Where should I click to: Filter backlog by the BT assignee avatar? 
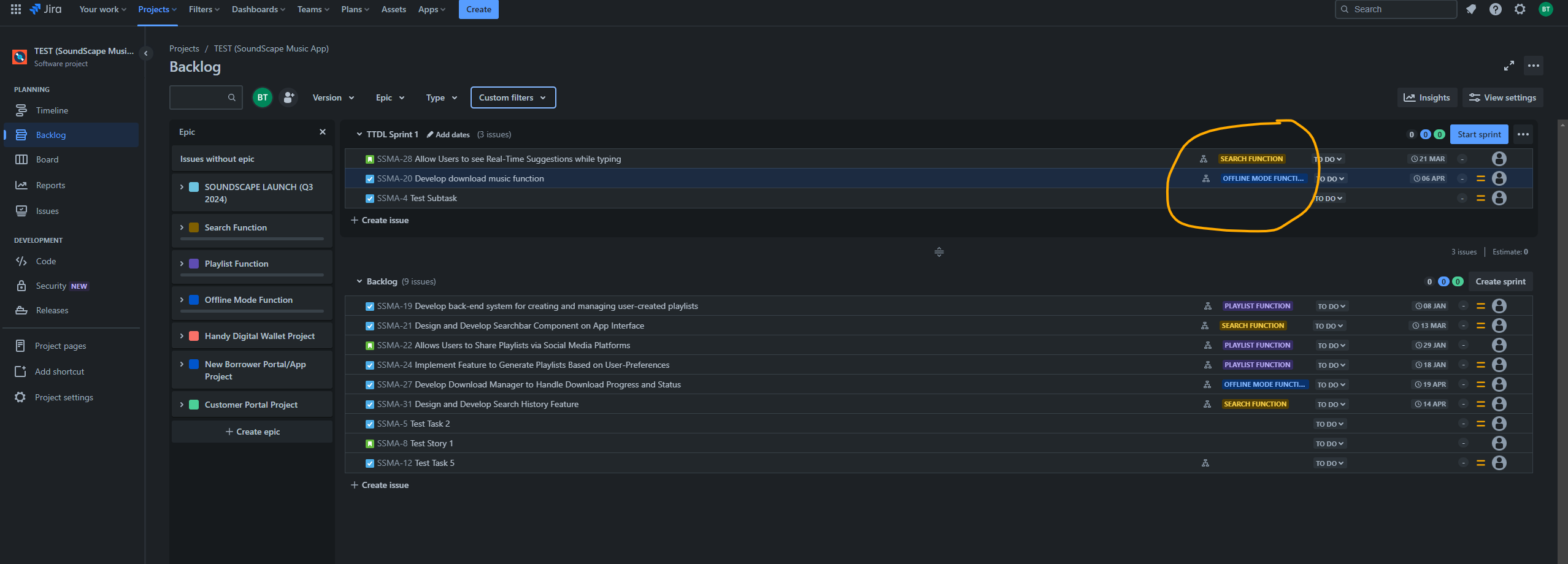tap(263, 97)
